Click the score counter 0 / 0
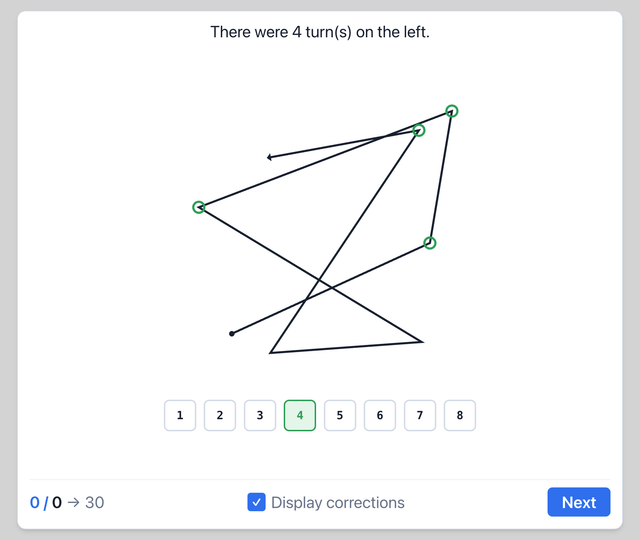 pyautogui.click(x=46, y=502)
